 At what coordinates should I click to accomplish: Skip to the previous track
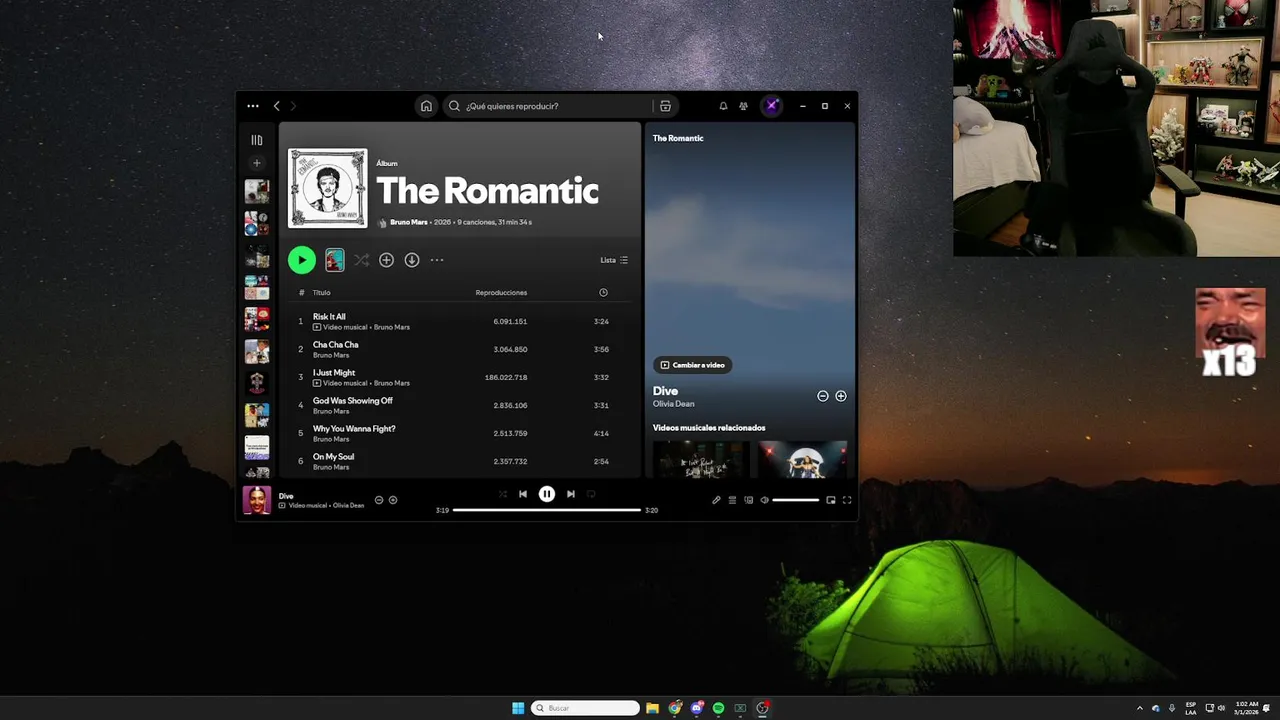[x=522, y=494]
